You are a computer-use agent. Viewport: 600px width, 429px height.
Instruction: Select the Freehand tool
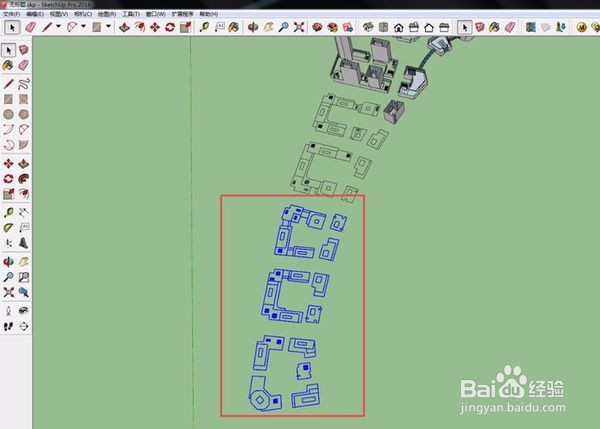[x=24, y=84]
